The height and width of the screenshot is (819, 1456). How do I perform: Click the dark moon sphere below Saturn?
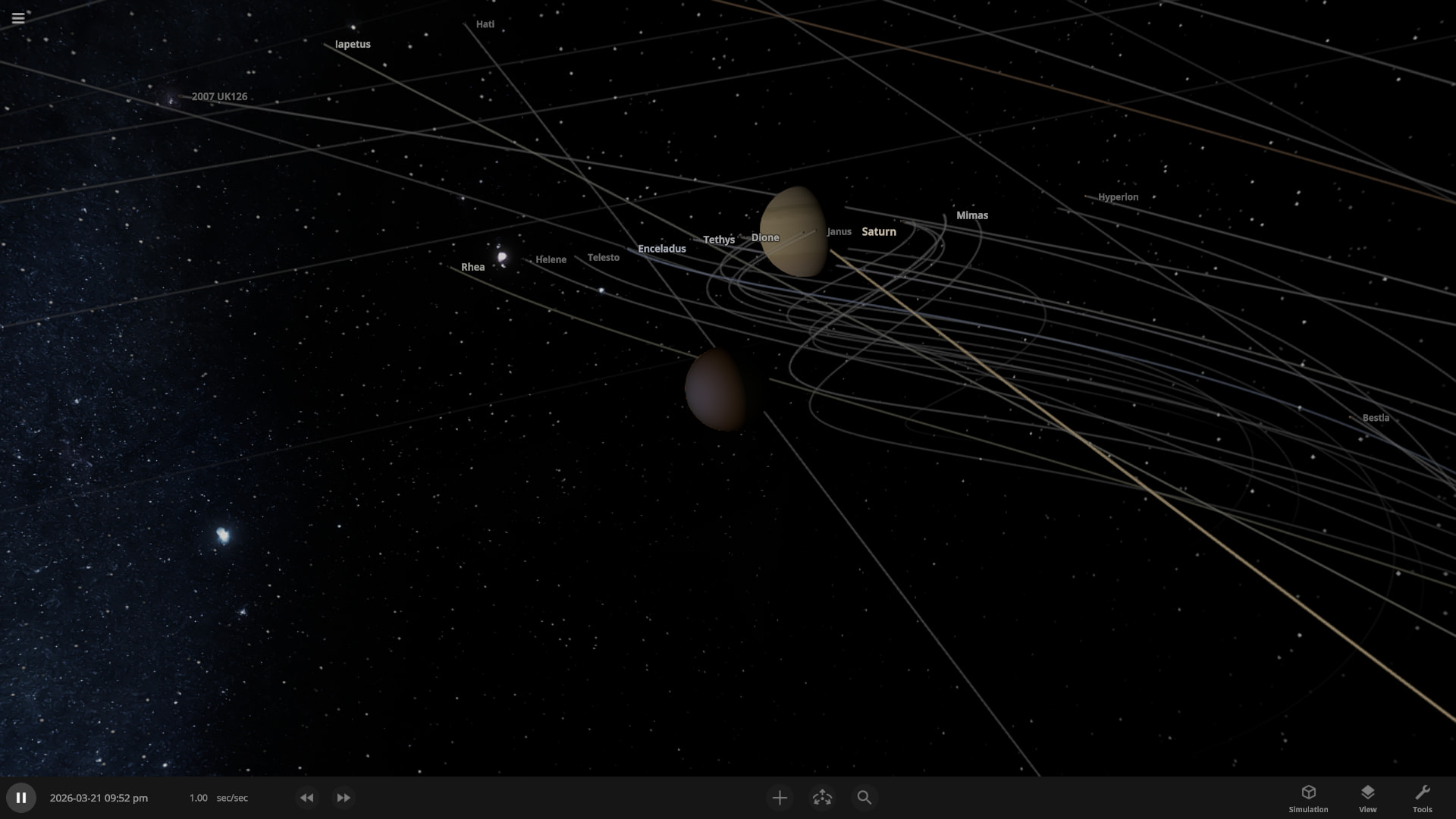(x=714, y=390)
